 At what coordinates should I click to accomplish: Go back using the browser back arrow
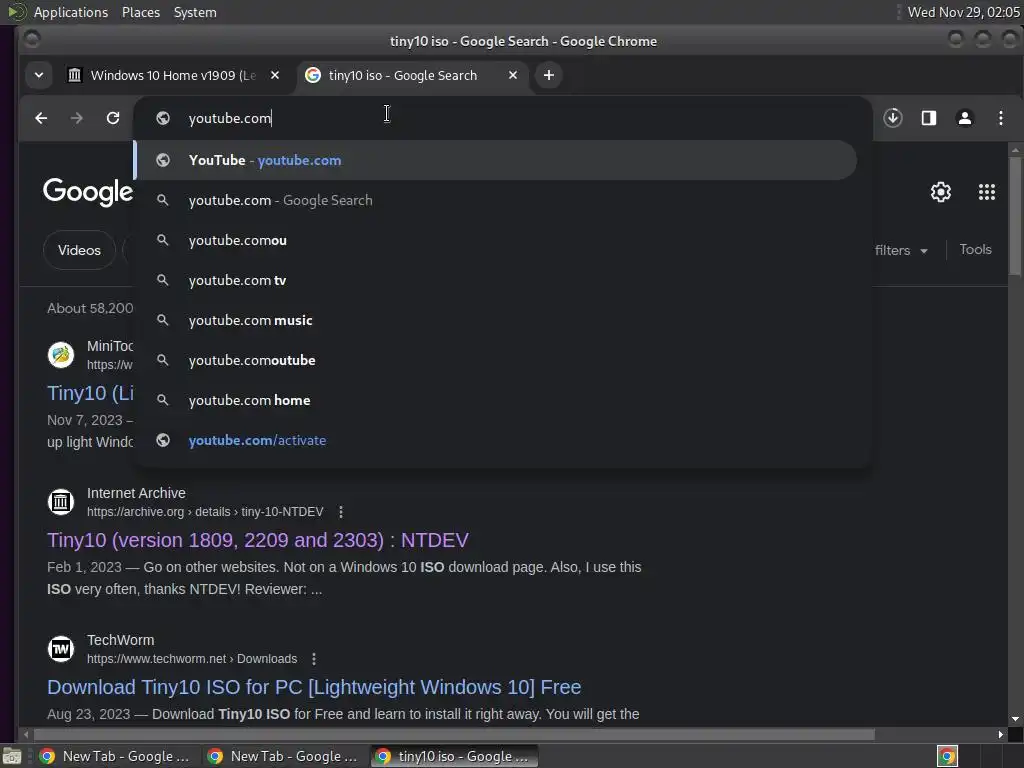41,118
